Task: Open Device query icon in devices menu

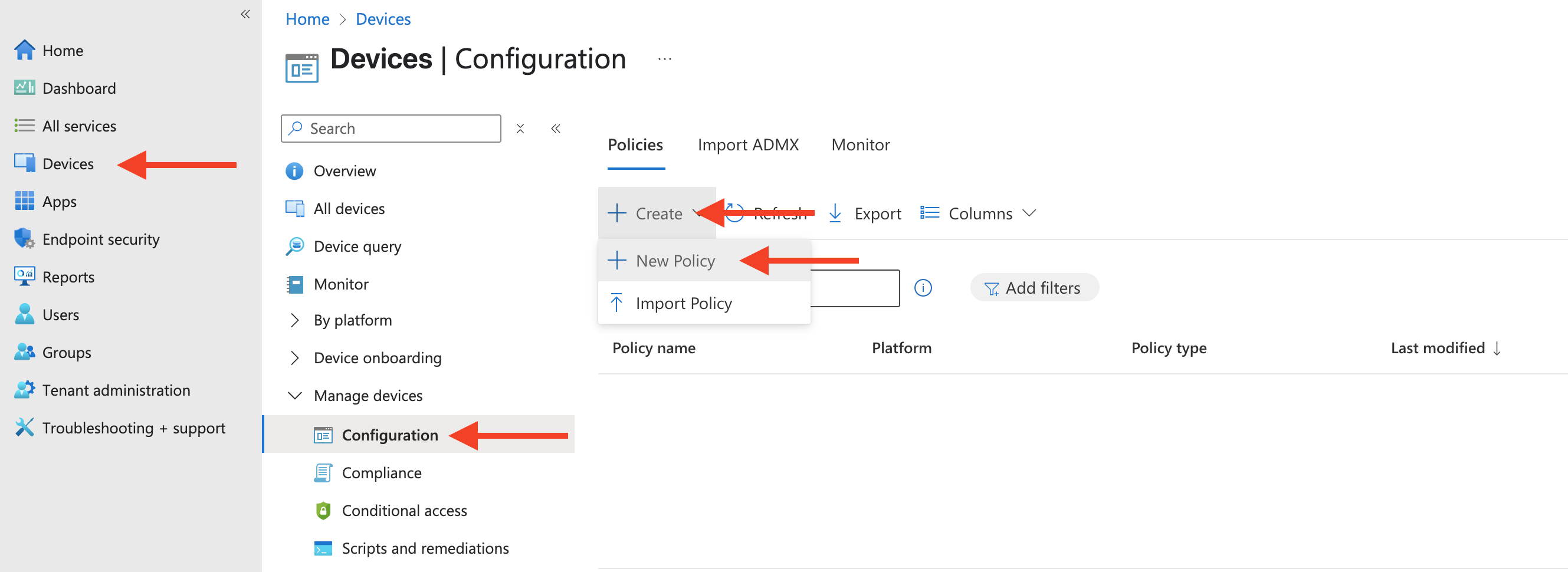Action: (x=295, y=246)
